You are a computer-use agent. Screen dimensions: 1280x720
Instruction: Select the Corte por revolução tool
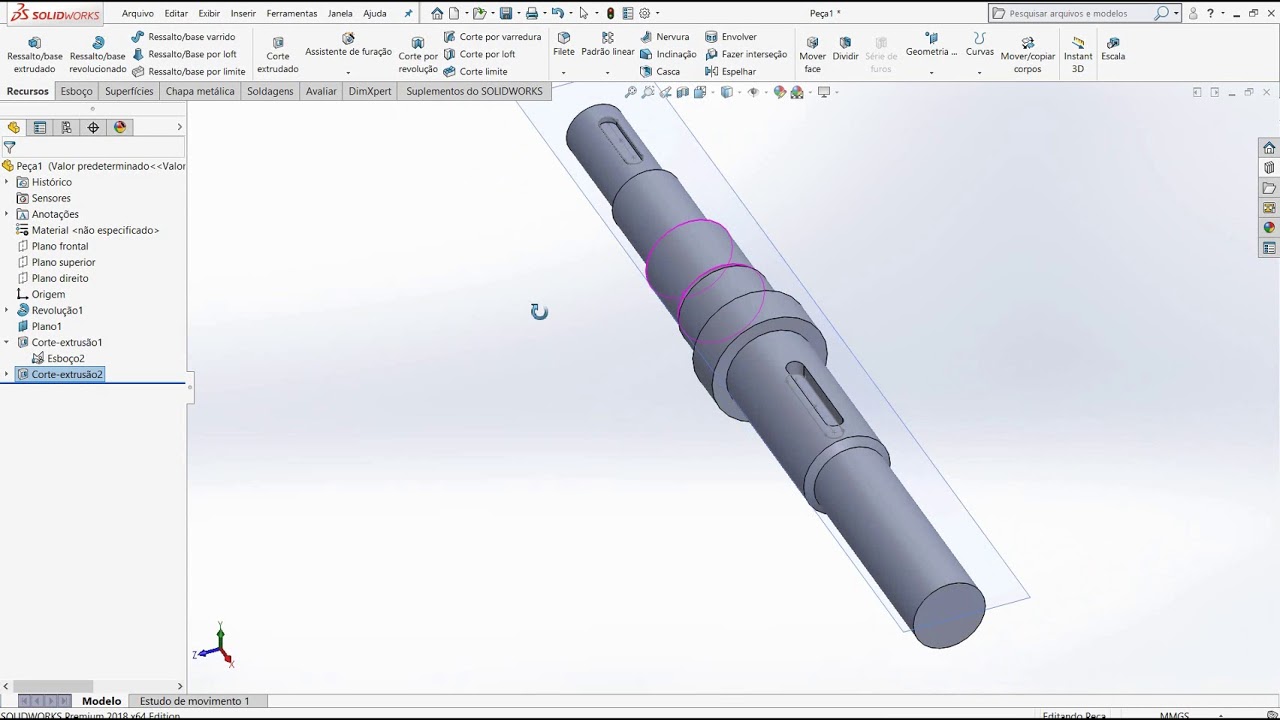coord(418,55)
